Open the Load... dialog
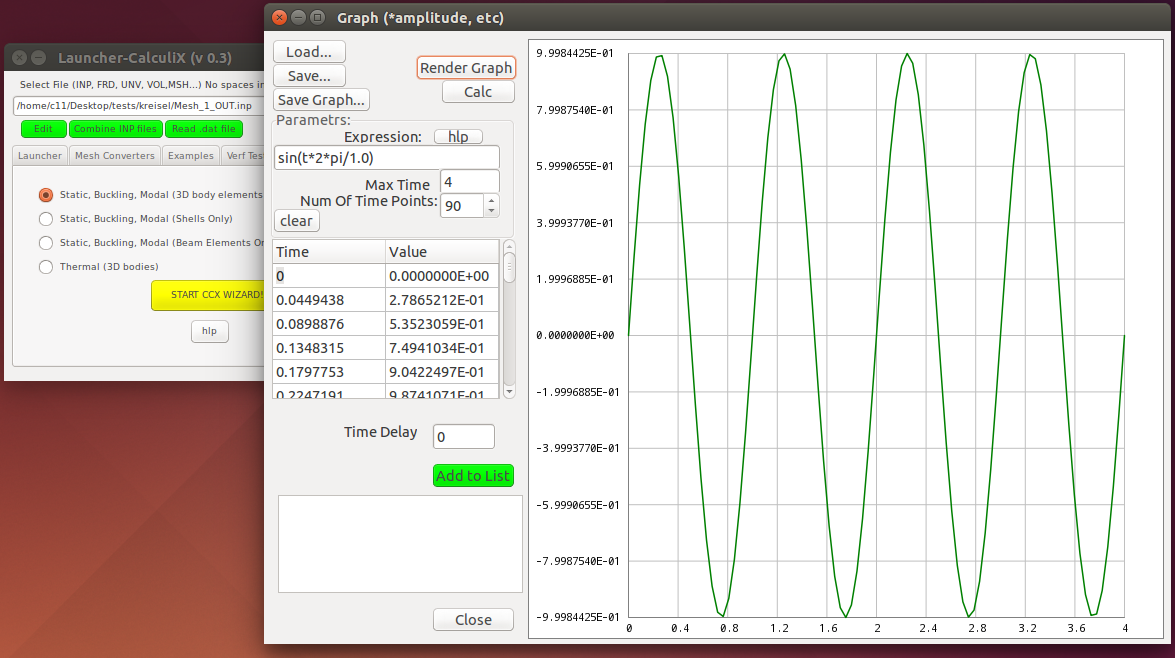 point(309,51)
